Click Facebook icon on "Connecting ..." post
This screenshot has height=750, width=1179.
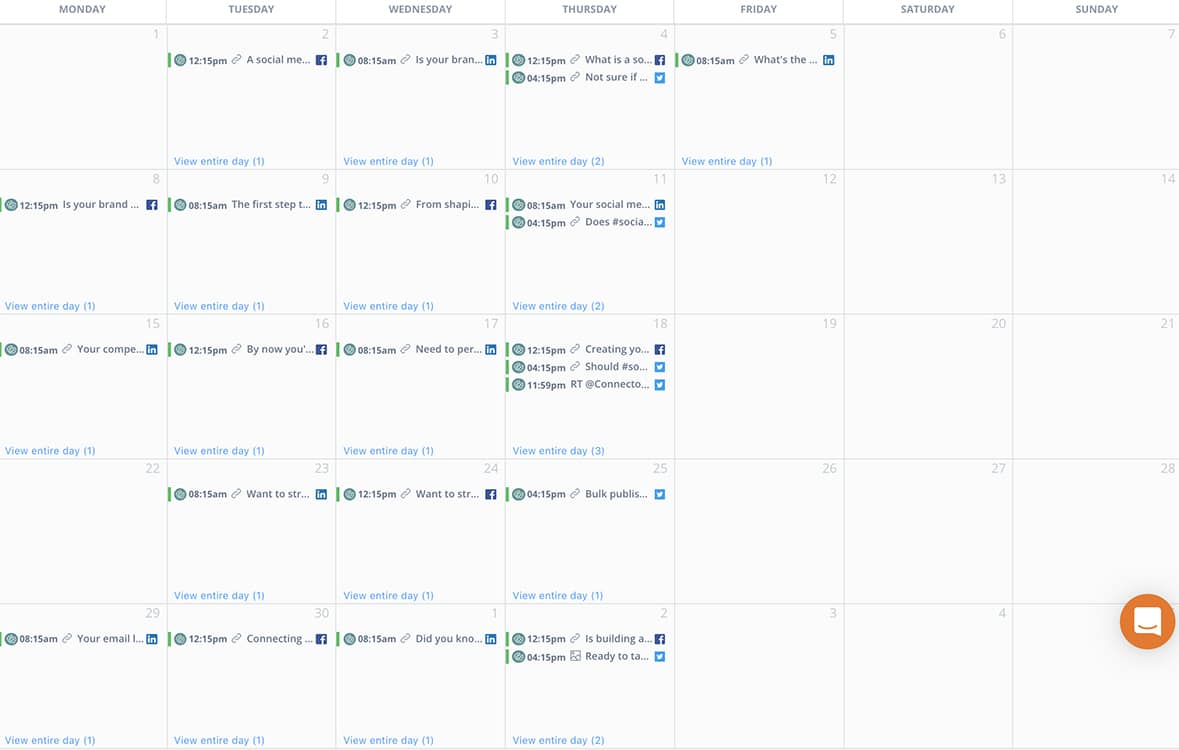(321, 639)
